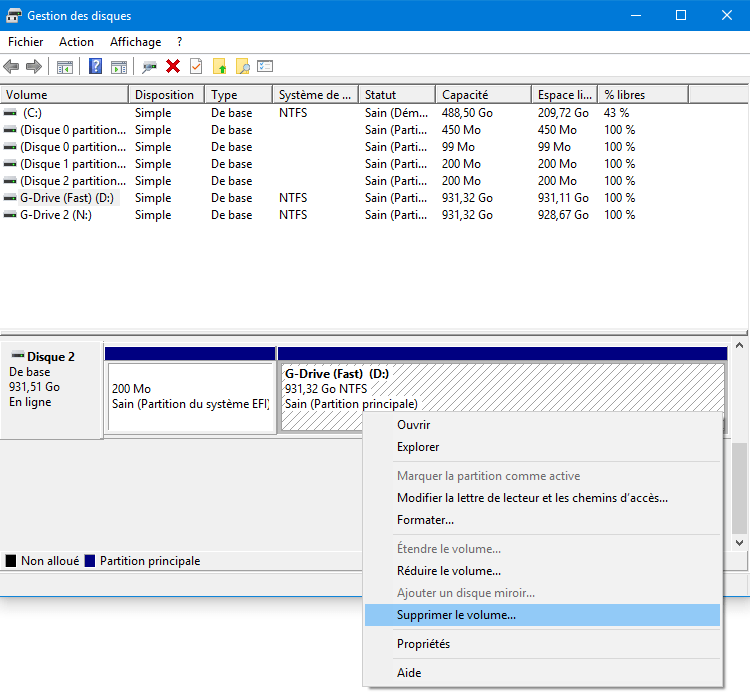
Task: Choose 'Formater...' from the context menu
Action: [425, 520]
